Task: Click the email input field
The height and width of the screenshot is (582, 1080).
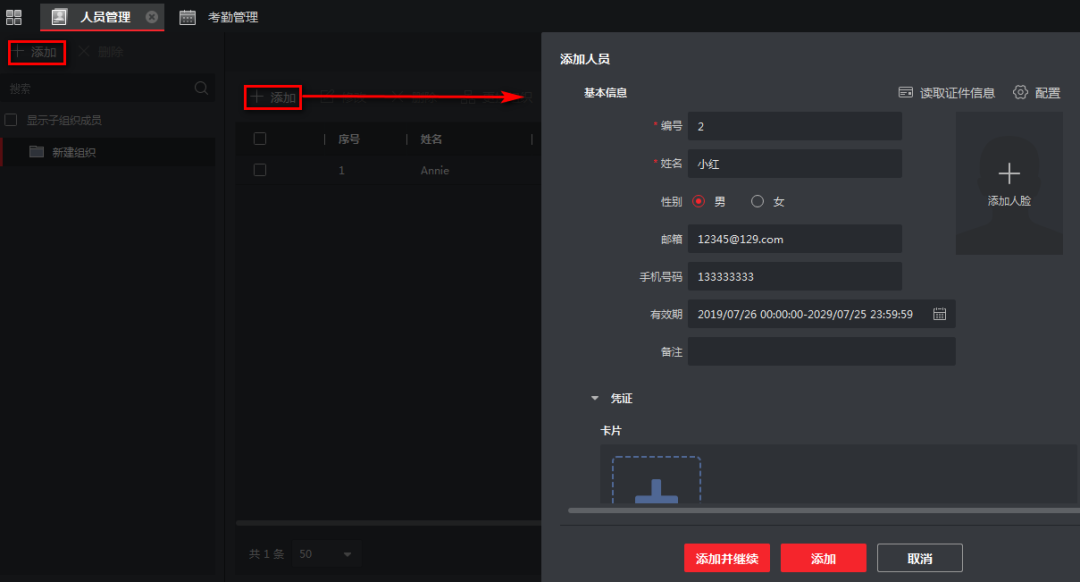Action: pos(794,239)
